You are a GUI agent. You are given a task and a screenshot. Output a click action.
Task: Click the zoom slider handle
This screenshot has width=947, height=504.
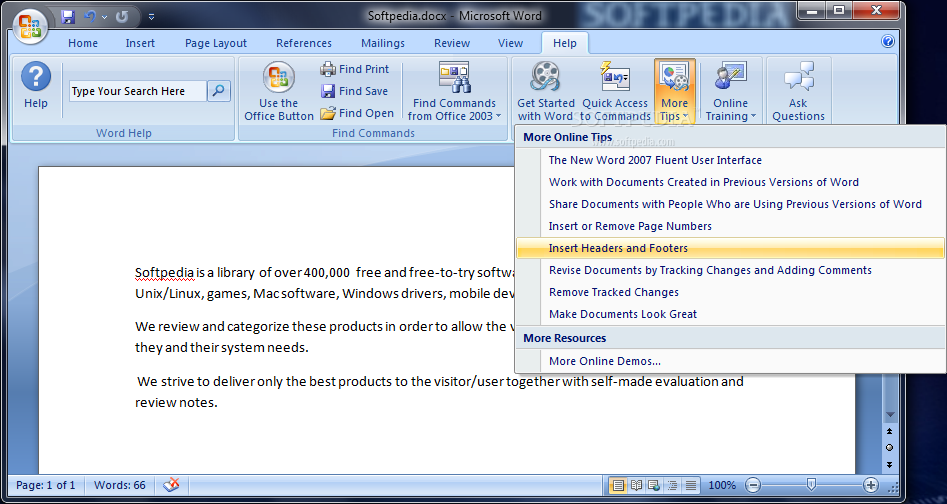[x=811, y=484]
